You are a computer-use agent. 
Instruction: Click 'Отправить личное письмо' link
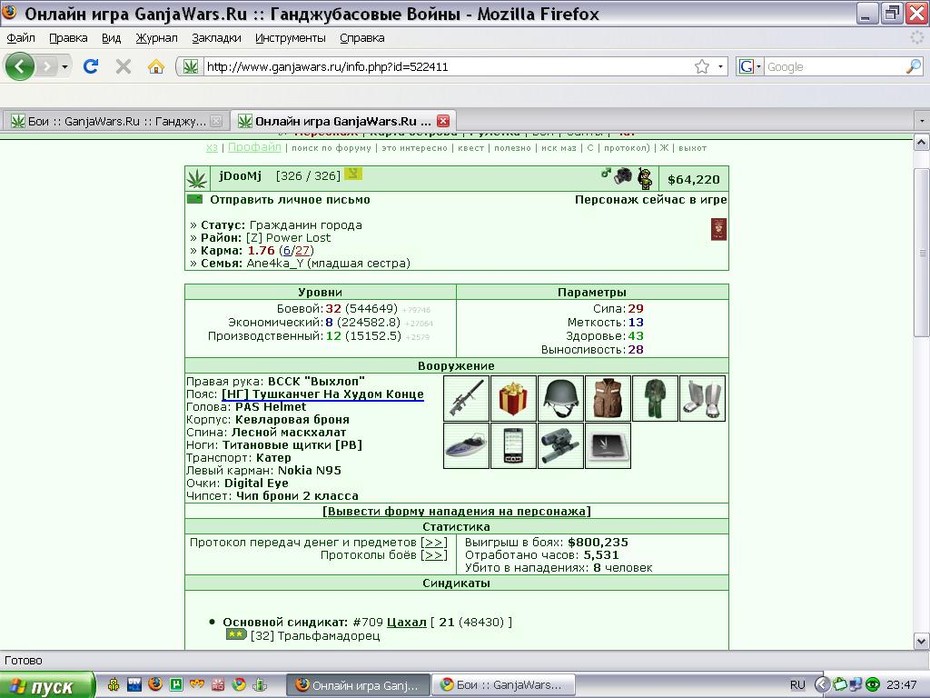pyautogui.click(x=290, y=200)
